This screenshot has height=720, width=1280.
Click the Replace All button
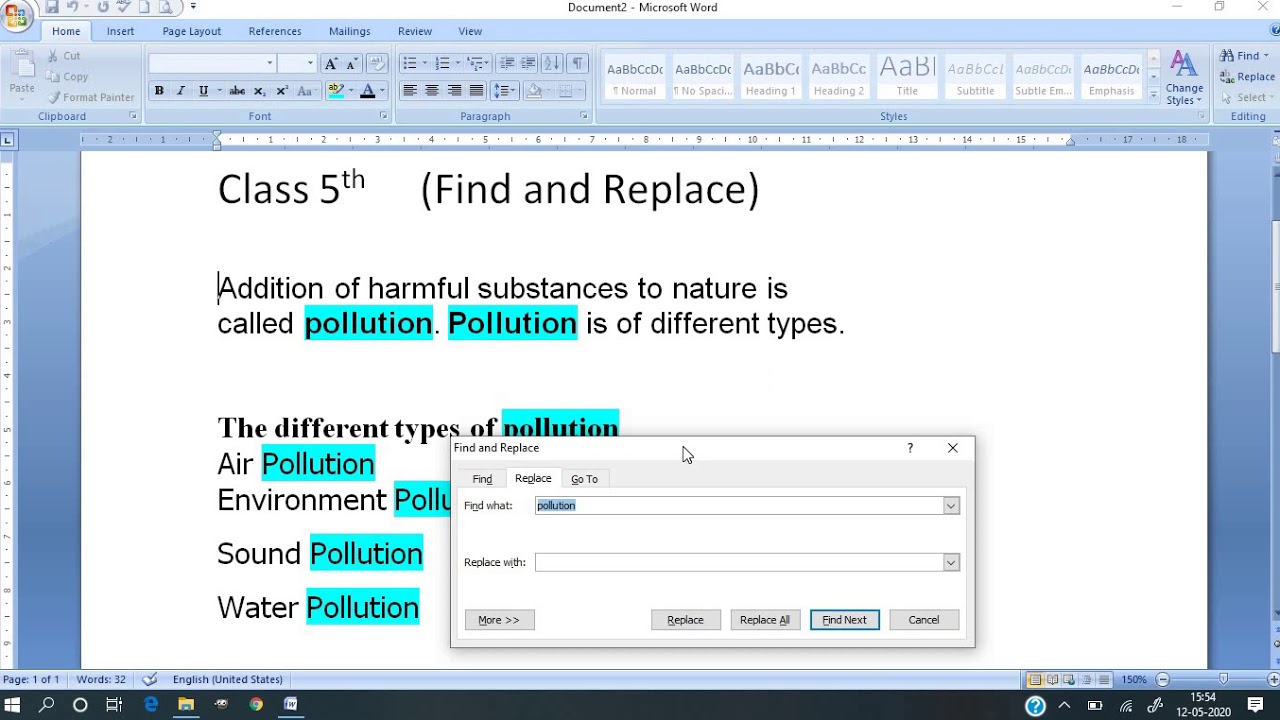[765, 620]
